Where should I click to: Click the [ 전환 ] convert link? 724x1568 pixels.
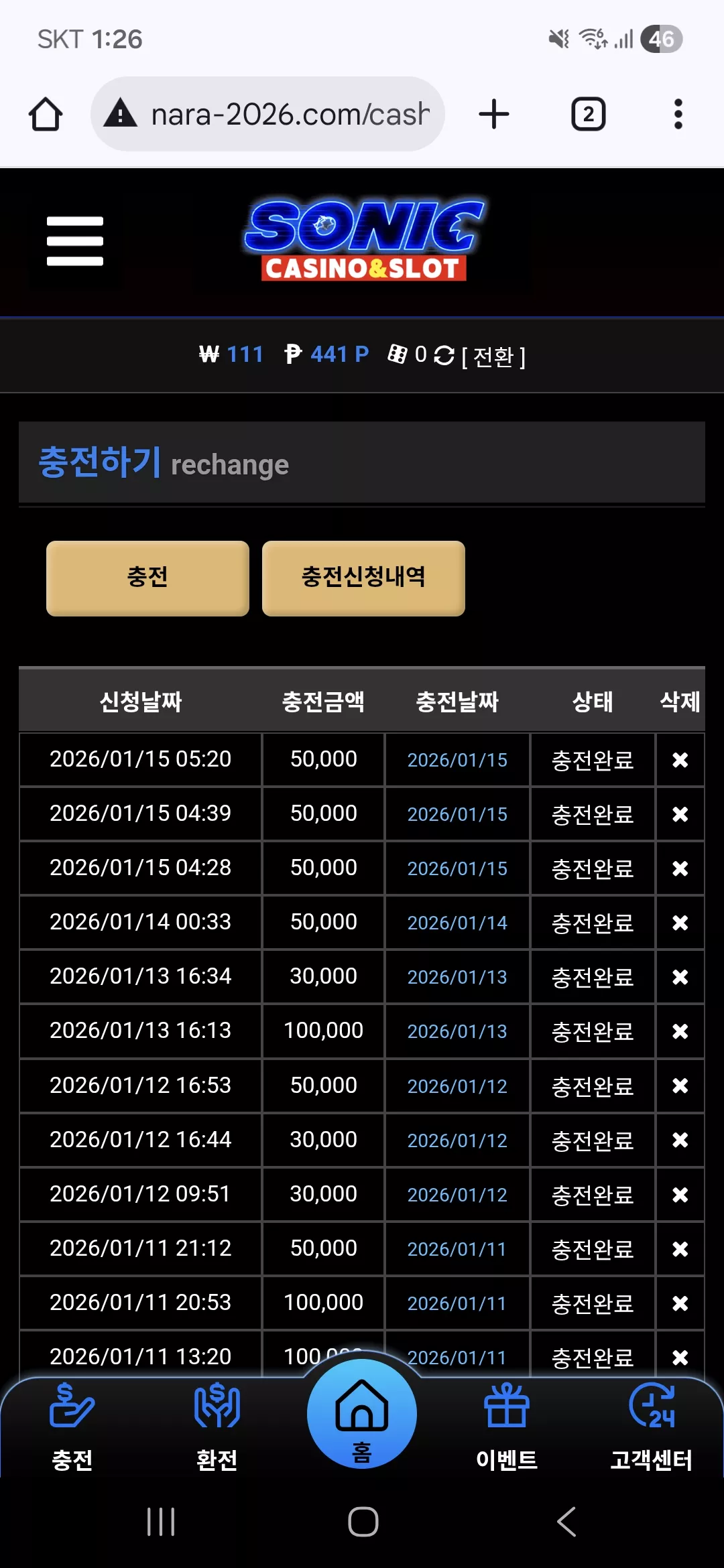[493, 356]
